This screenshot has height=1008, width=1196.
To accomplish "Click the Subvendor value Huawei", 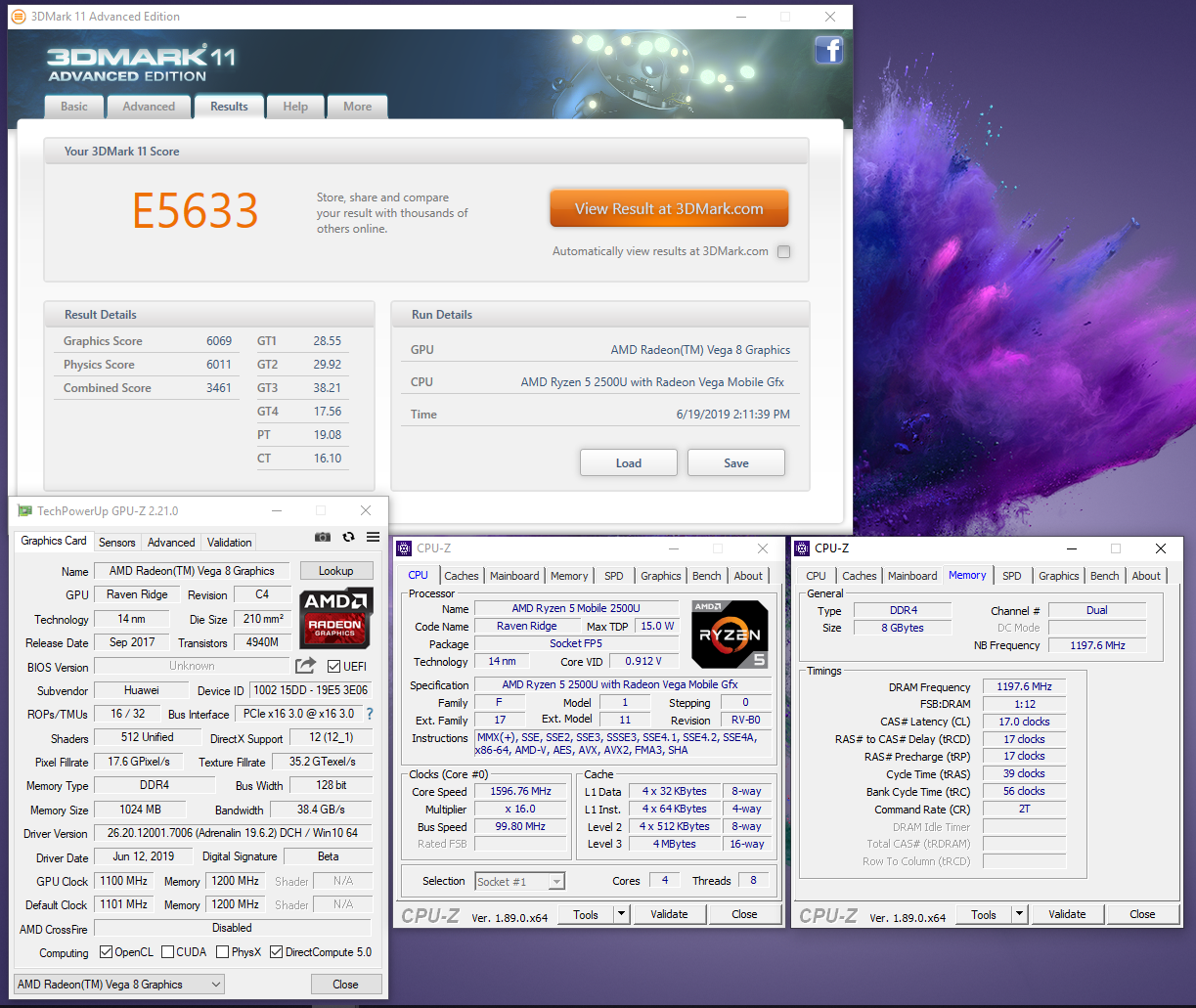I will click(142, 690).
